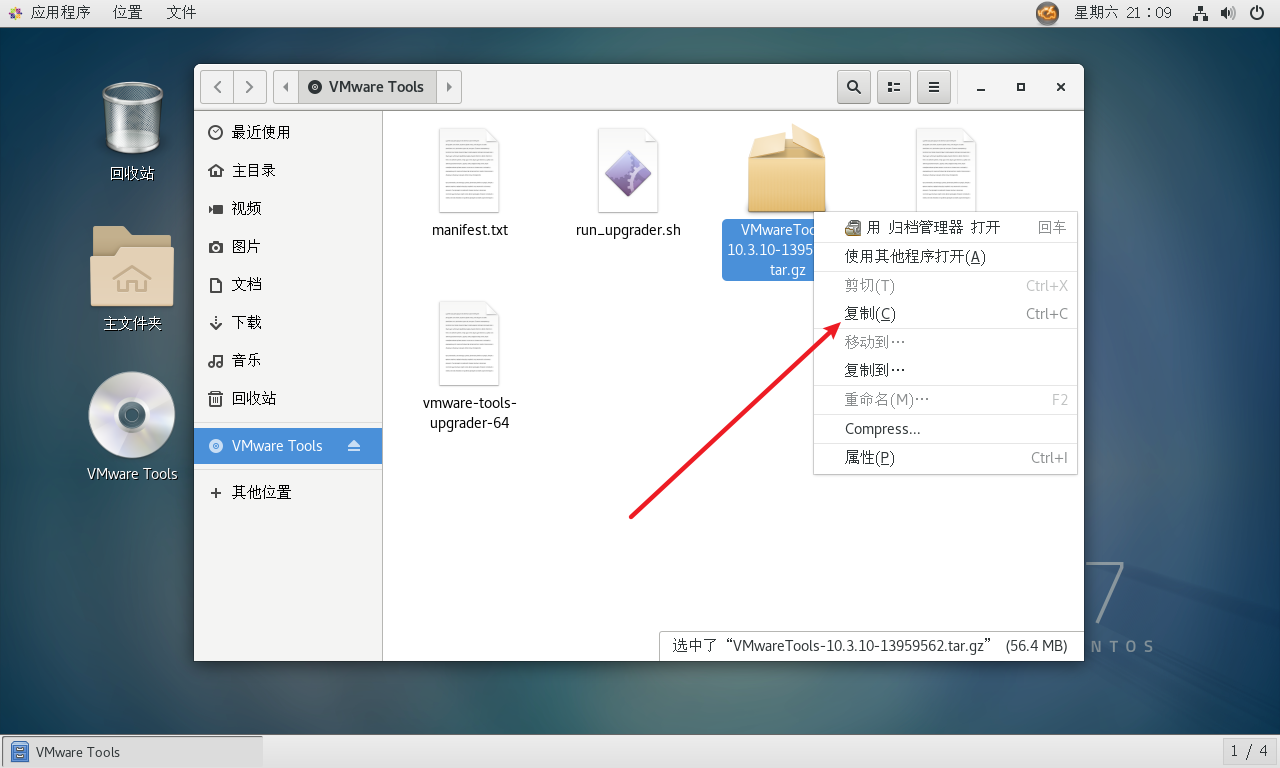Open Videos (视频) in sidebar

(288, 208)
